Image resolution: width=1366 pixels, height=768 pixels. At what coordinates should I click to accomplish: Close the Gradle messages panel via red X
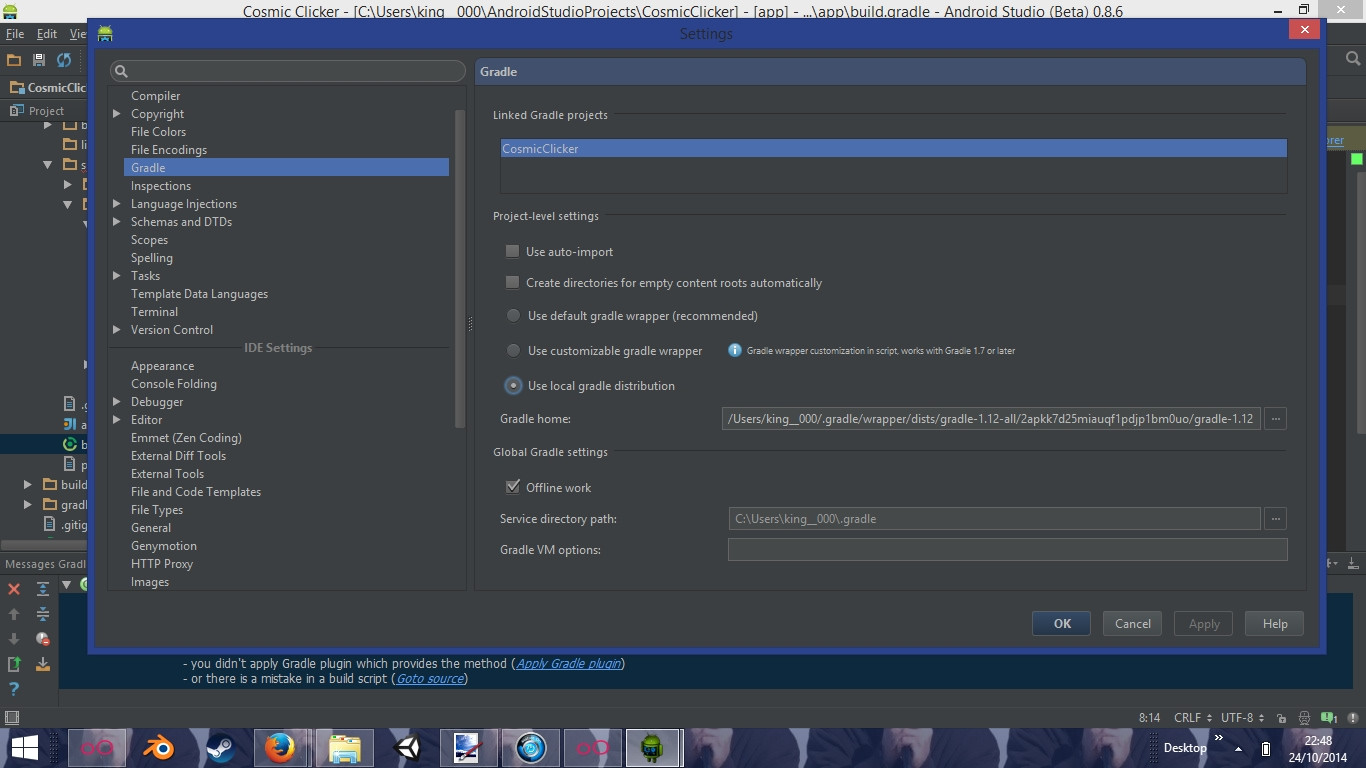(13, 589)
